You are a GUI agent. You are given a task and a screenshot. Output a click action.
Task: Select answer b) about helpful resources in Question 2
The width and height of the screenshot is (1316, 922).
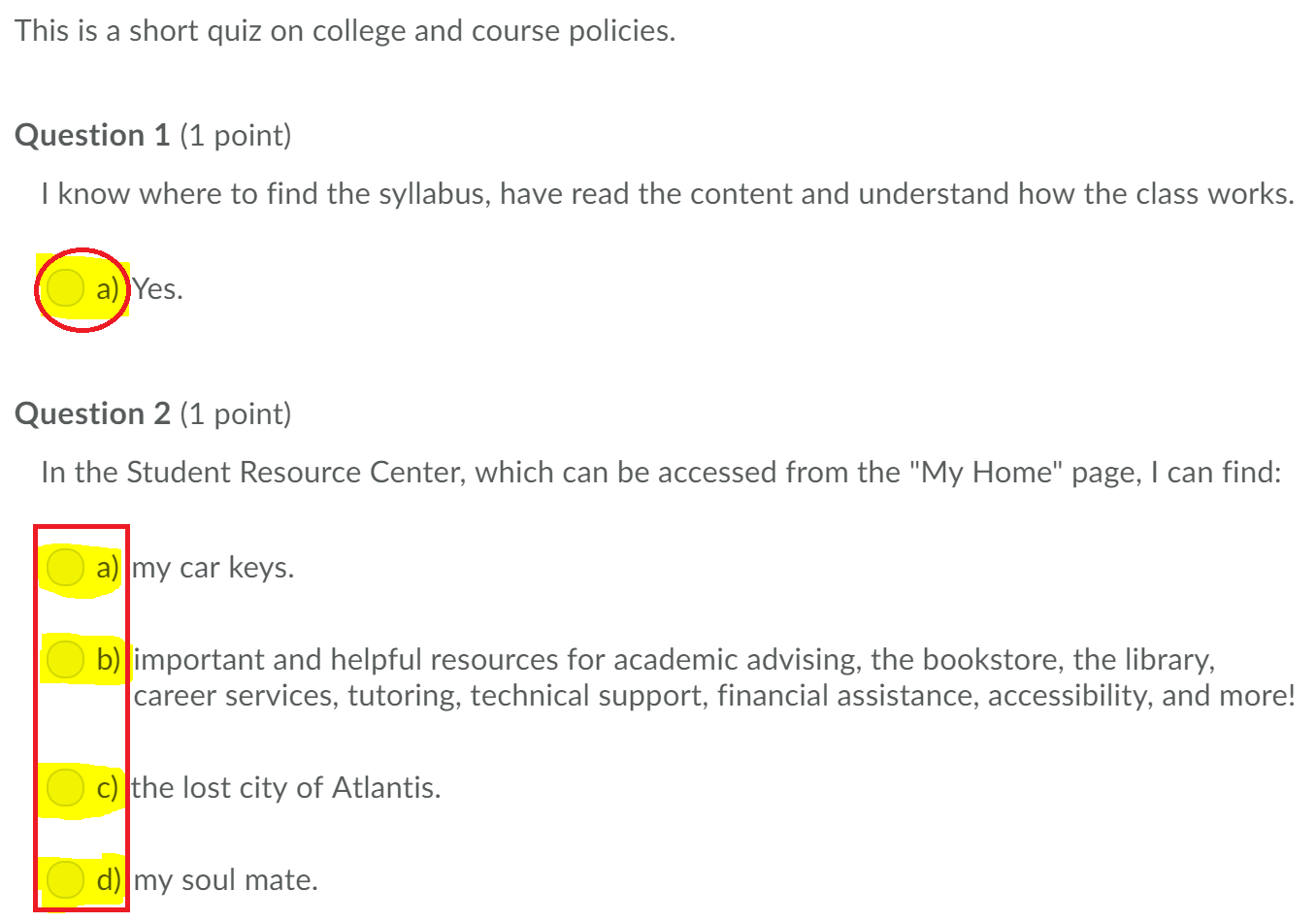coord(64,659)
